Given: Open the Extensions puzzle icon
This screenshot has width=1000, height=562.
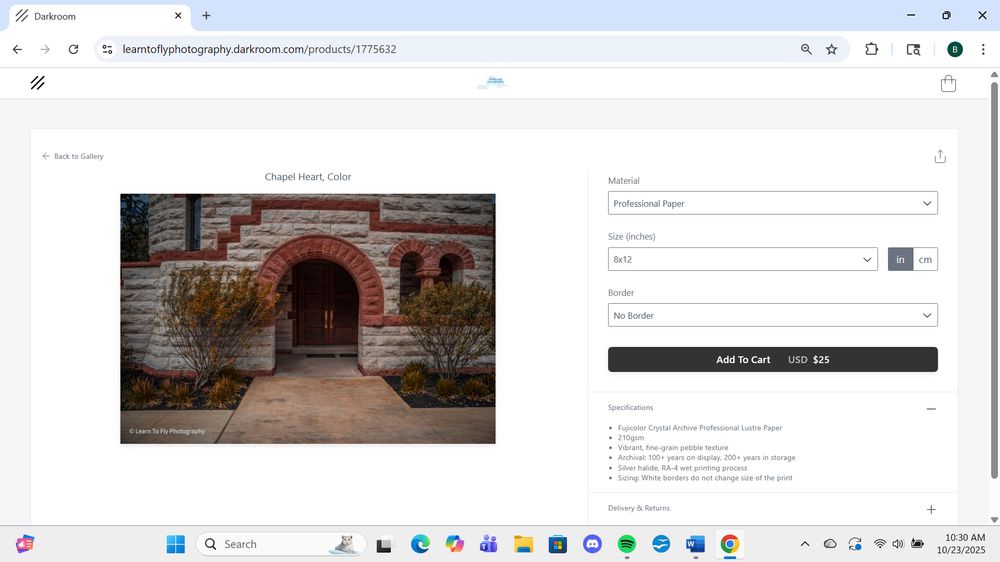Looking at the screenshot, I should pyautogui.click(x=871, y=49).
